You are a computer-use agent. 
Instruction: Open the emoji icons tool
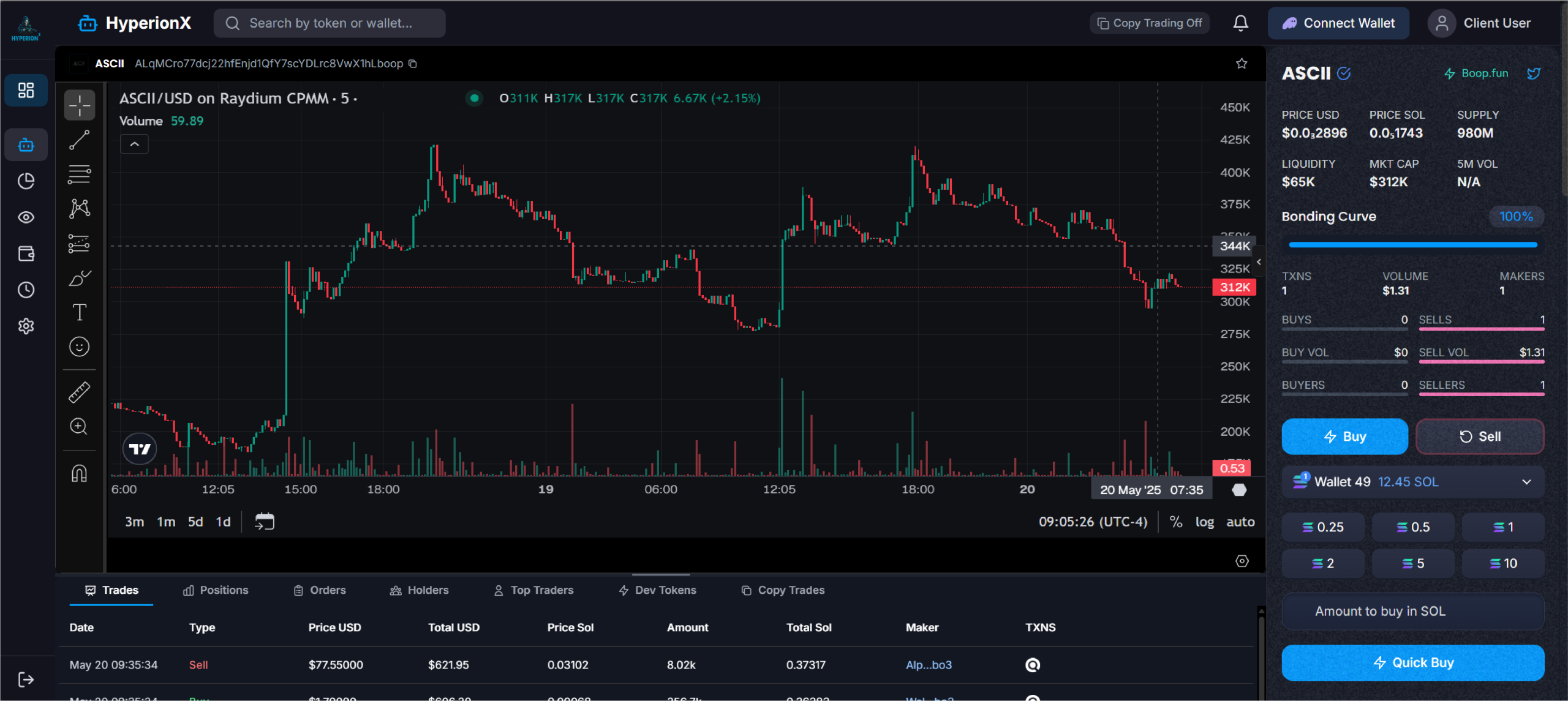click(x=80, y=347)
